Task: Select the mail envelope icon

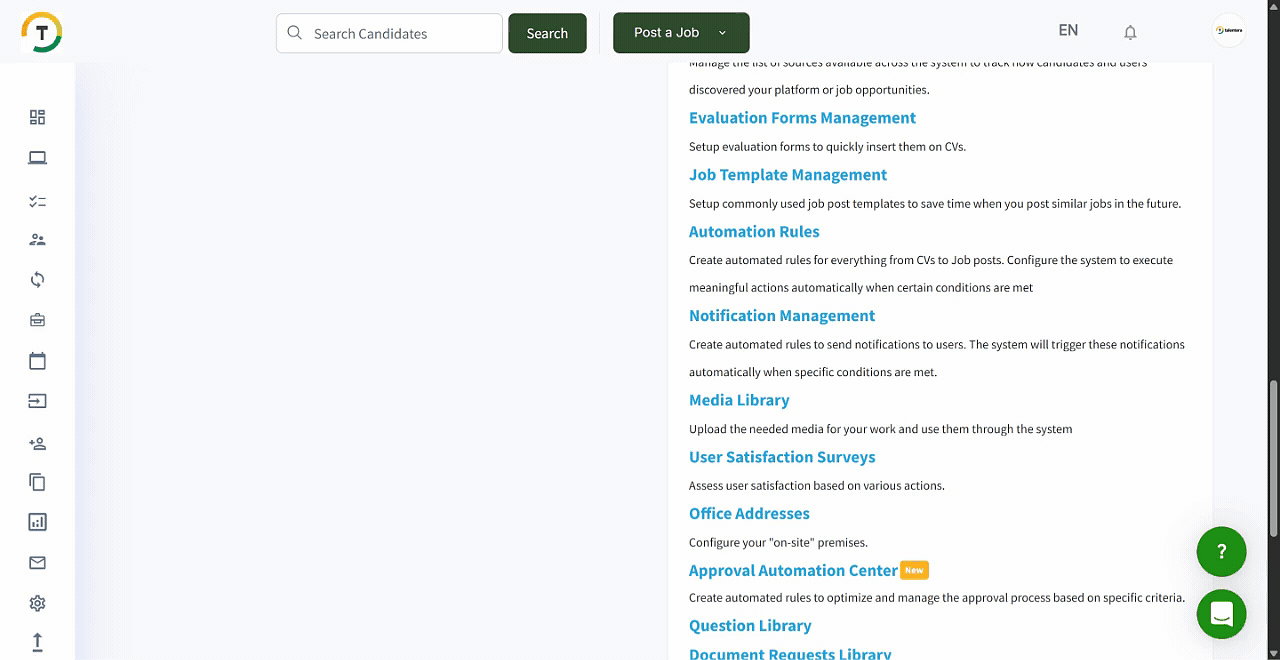Action: click(x=37, y=562)
